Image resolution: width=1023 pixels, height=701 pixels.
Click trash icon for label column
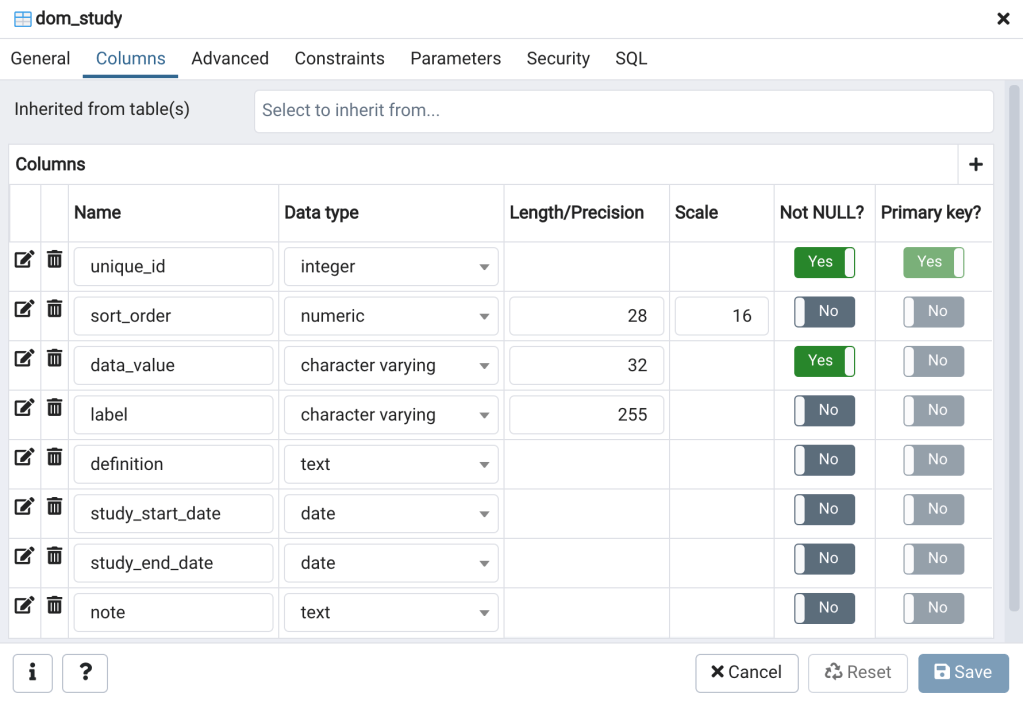pyautogui.click(x=55, y=408)
